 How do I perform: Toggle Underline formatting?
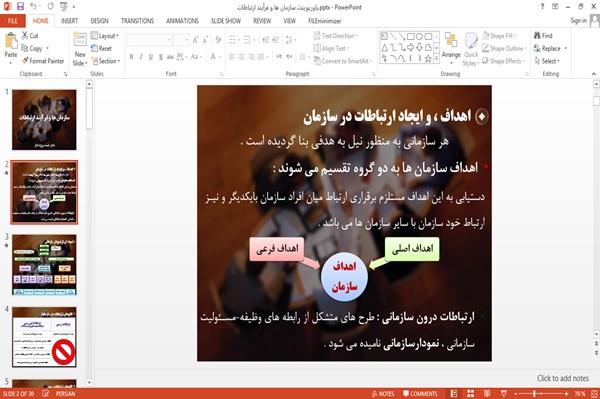point(150,57)
